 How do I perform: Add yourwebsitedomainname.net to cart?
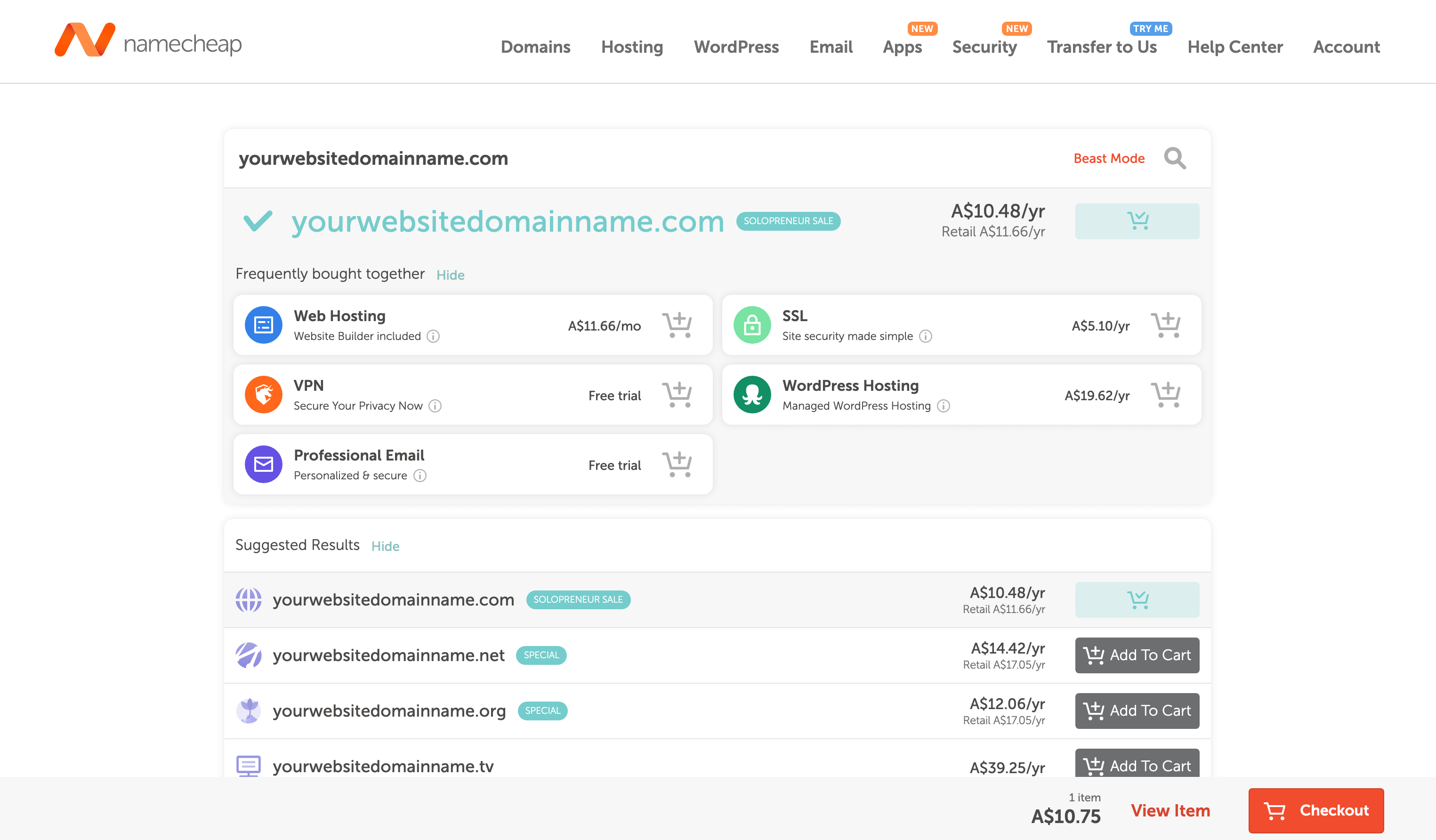coord(1137,655)
